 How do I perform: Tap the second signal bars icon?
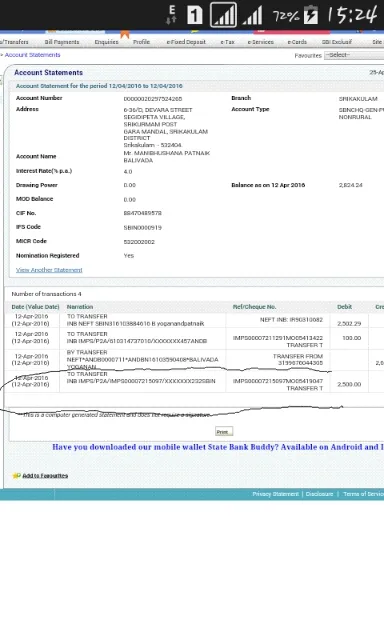253,16
